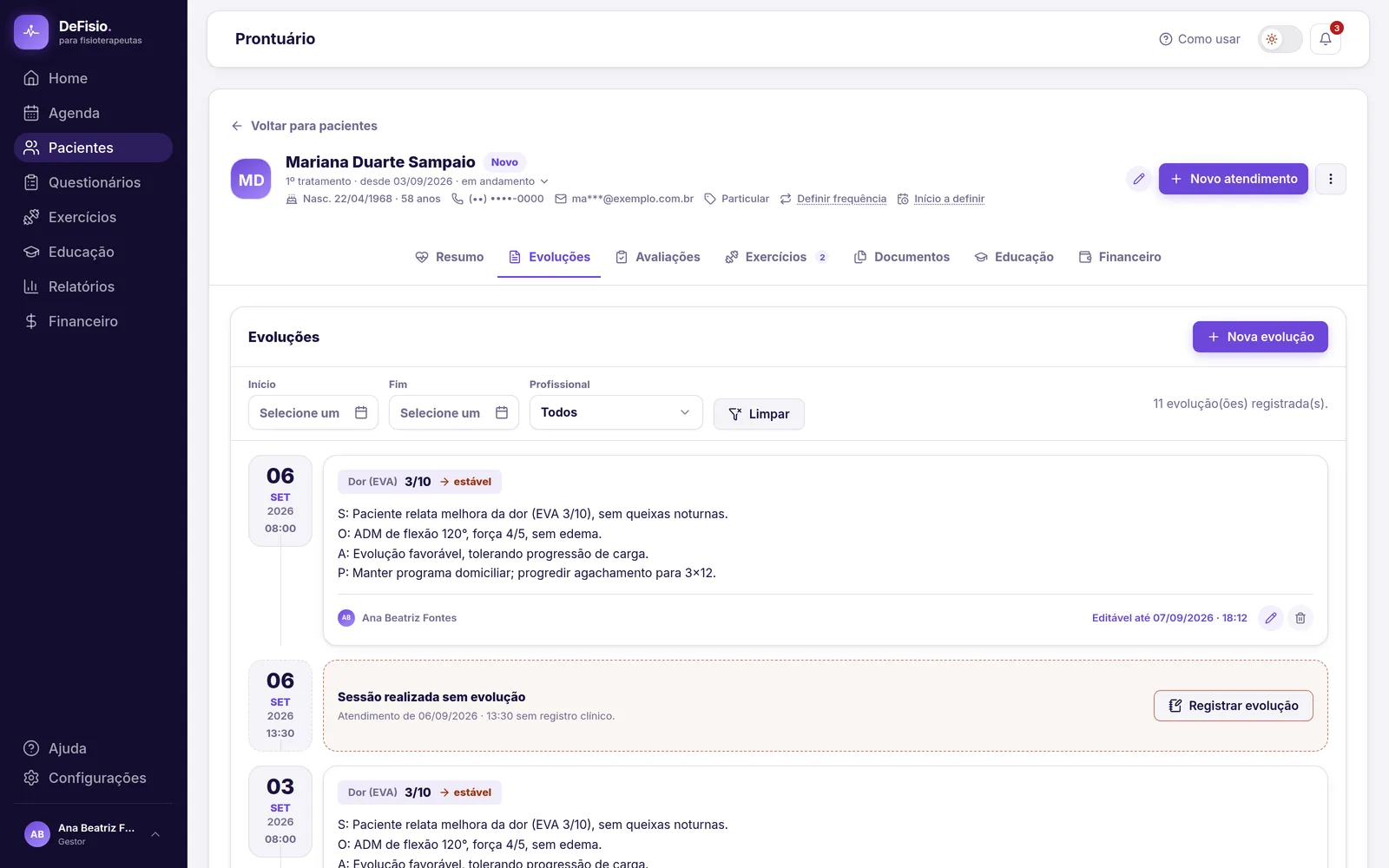Click the Exercícios dumbbell sidebar icon
Image resolution: width=1389 pixels, height=868 pixels.
(31, 217)
